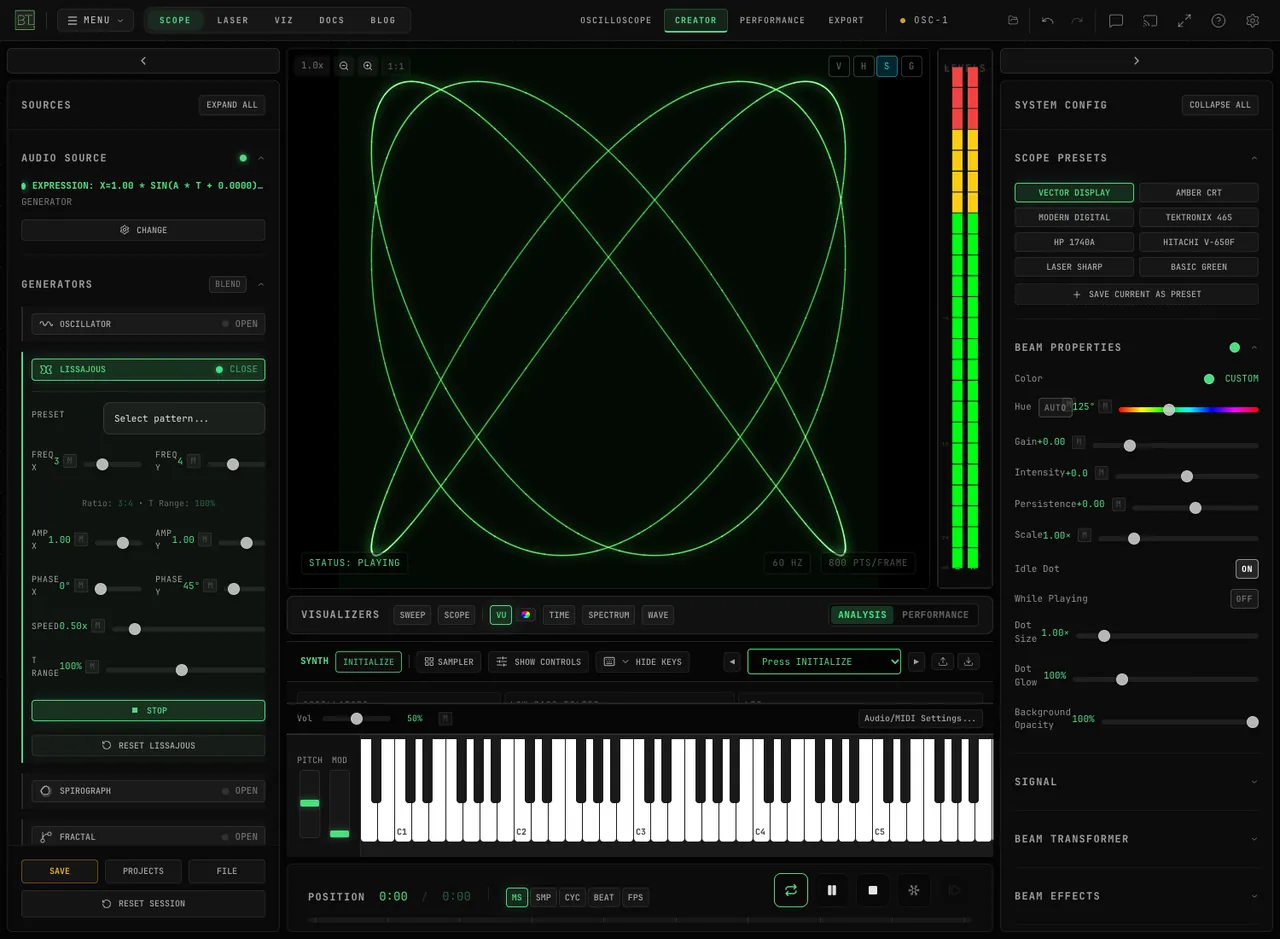Click the rainbow Hue slider
The height and width of the screenshot is (939, 1280).
(x=1188, y=409)
